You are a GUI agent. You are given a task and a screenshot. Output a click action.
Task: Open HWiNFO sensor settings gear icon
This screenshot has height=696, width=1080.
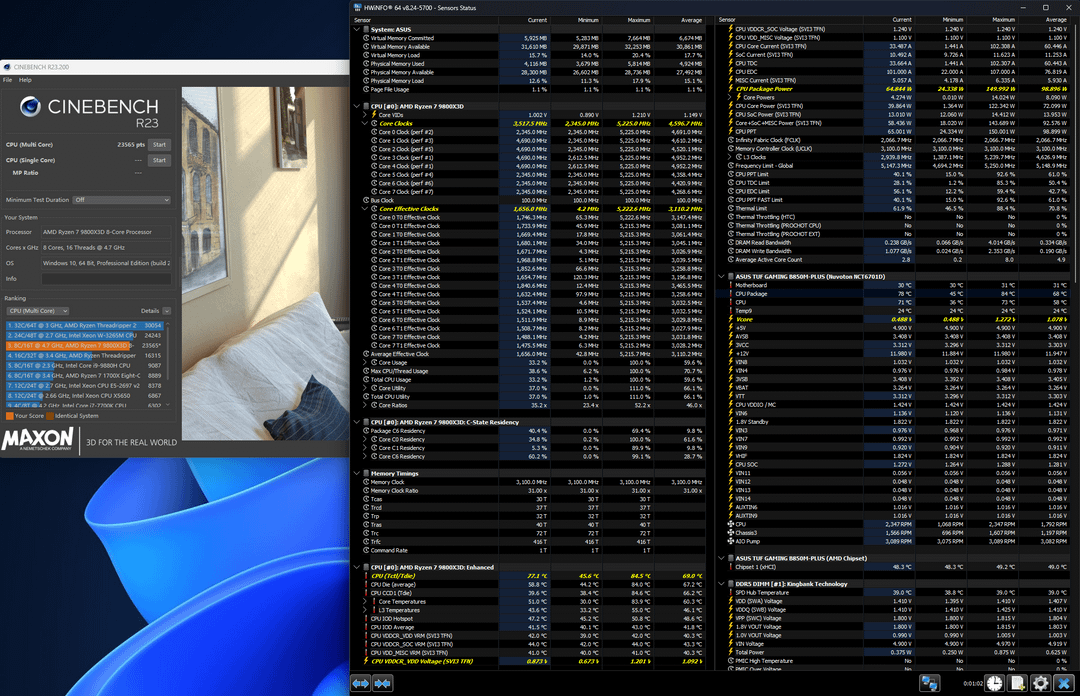pyautogui.click(x=1040, y=683)
